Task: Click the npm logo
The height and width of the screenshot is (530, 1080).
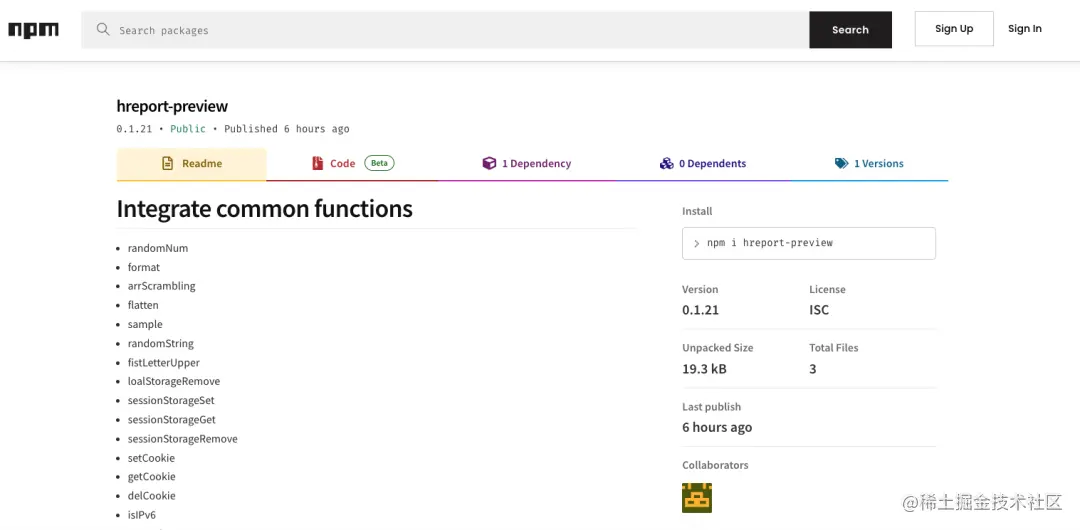Action: tap(34, 30)
